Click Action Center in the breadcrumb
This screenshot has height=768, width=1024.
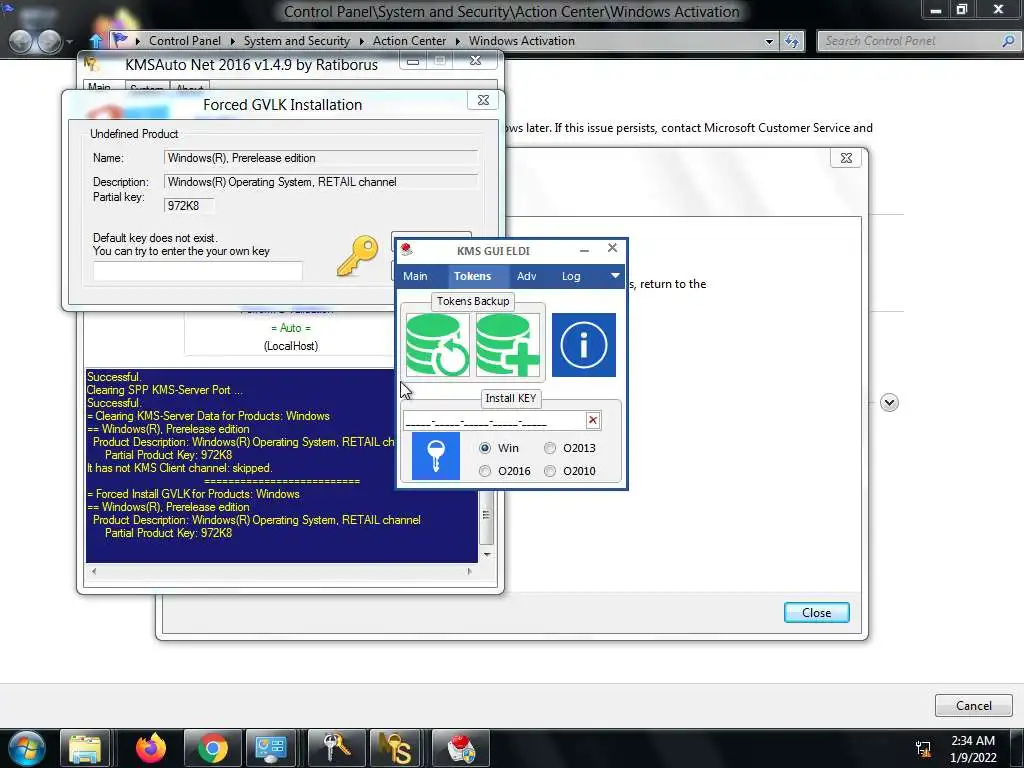409,40
